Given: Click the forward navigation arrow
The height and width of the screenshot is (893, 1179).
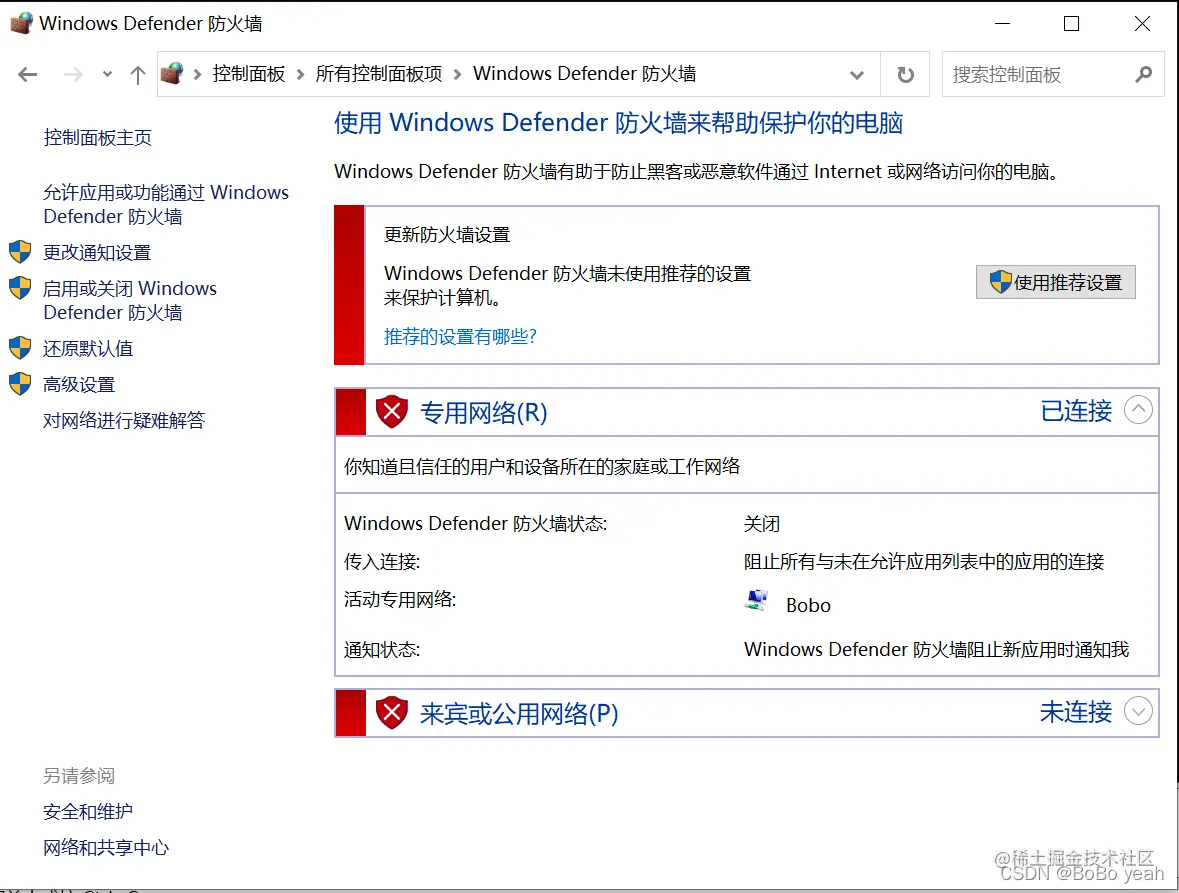Looking at the screenshot, I should click(x=73, y=74).
